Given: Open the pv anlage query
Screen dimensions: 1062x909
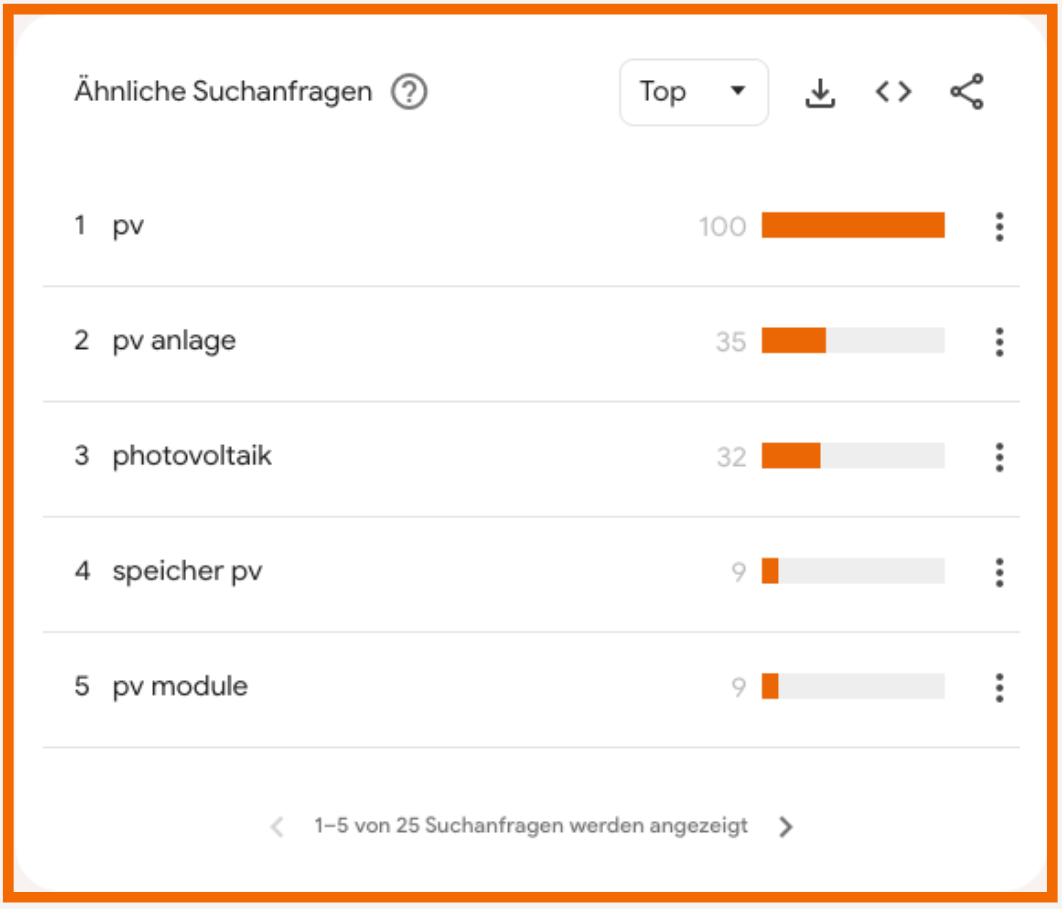Looking at the screenshot, I should (x=174, y=341).
